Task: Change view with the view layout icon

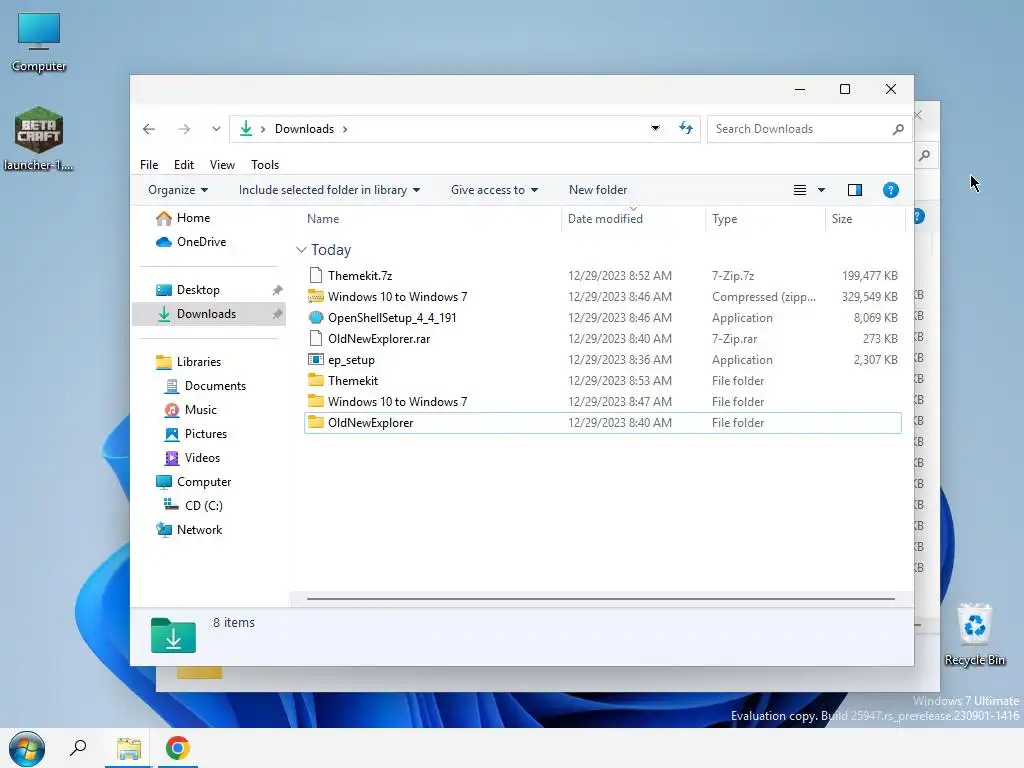Action: click(799, 190)
